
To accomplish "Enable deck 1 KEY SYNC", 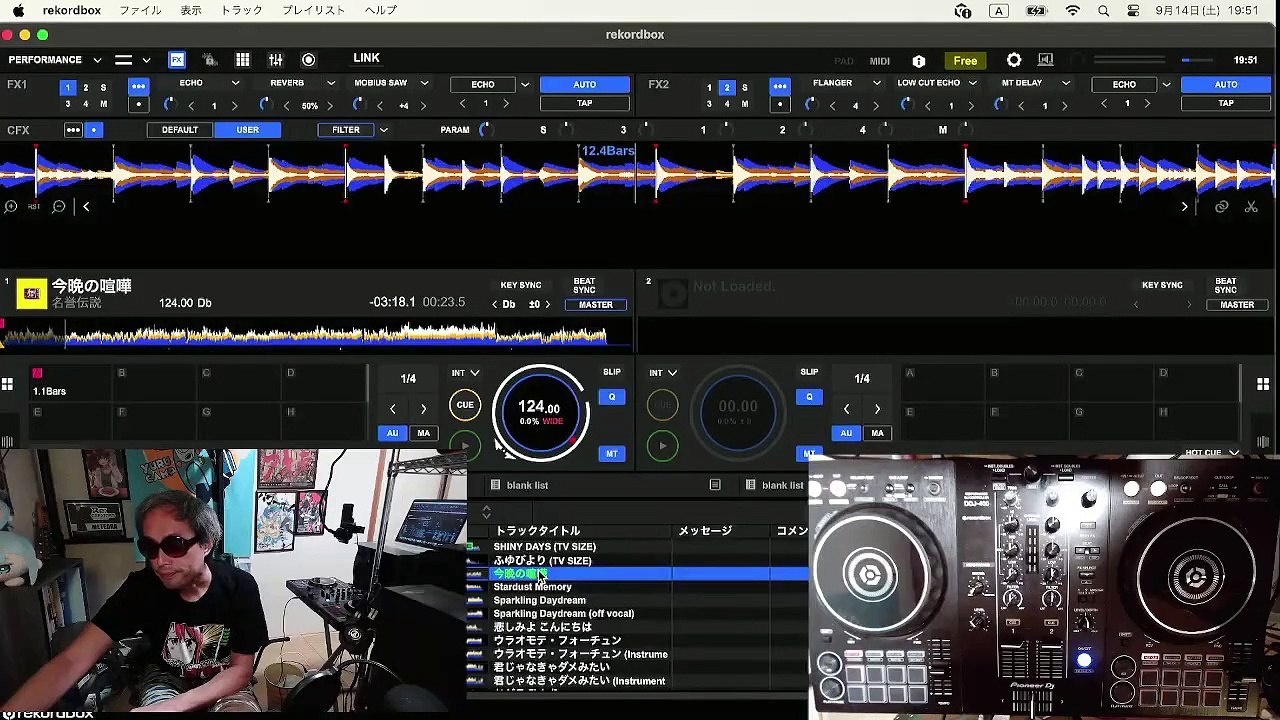I will (520, 286).
